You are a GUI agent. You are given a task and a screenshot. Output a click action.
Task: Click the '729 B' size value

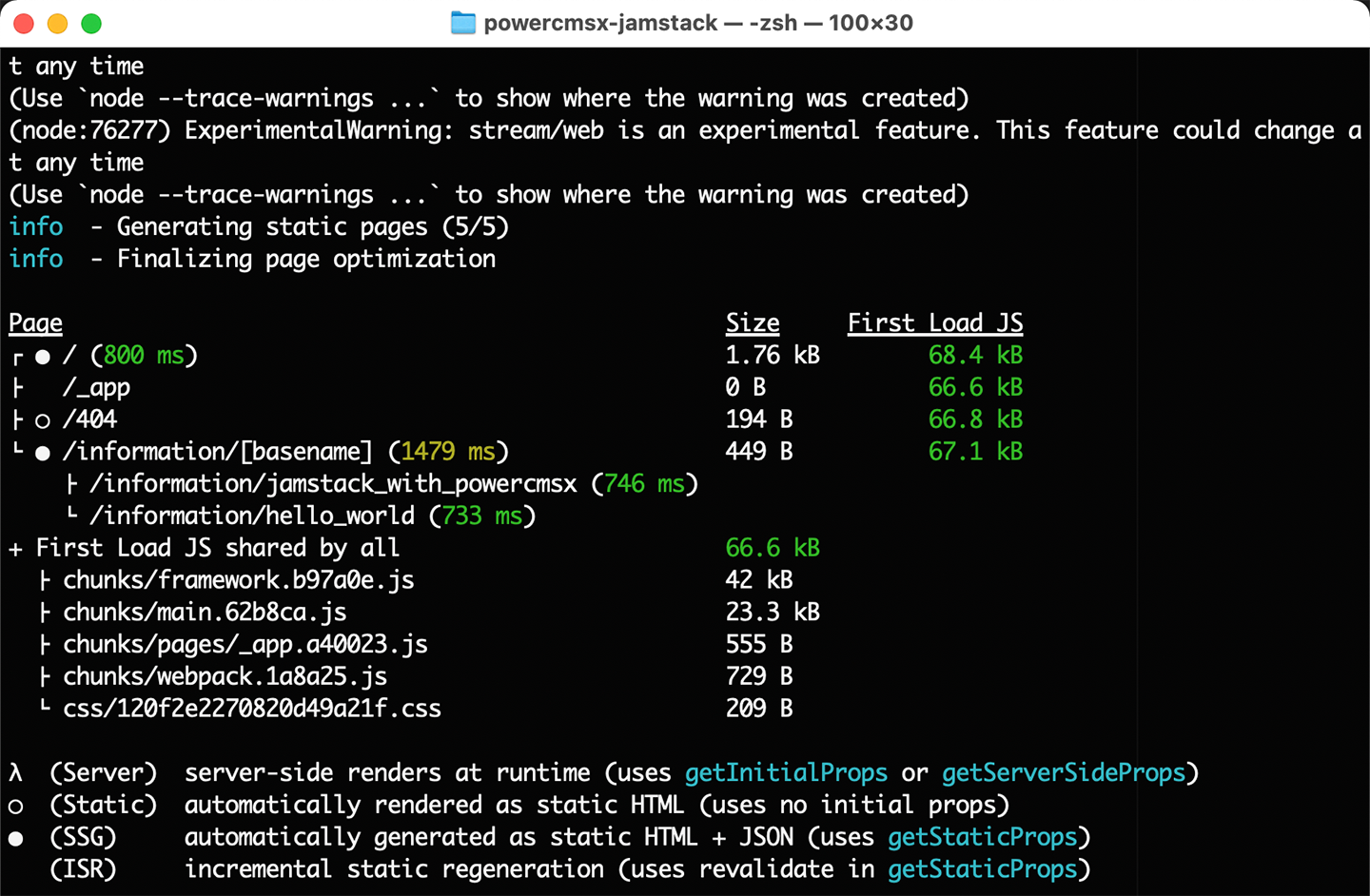pos(759,676)
